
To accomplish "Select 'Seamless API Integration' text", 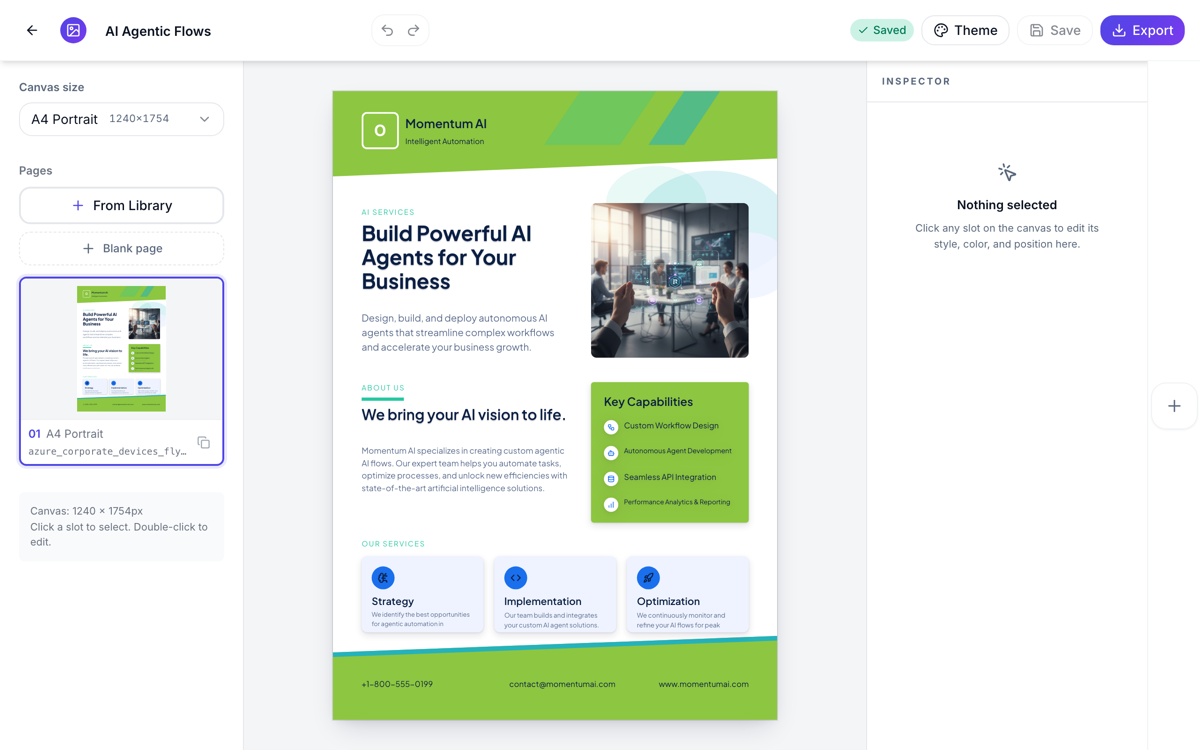I will (x=670, y=477).
